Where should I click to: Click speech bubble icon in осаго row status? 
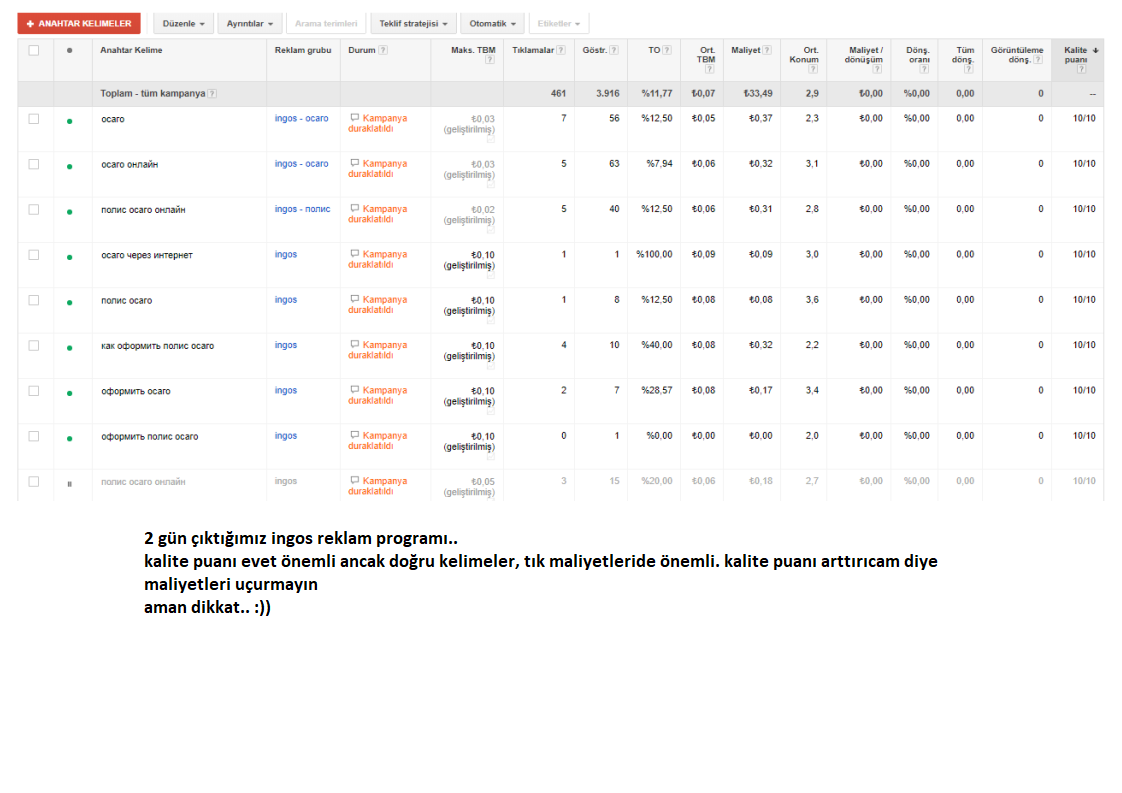(x=355, y=117)
